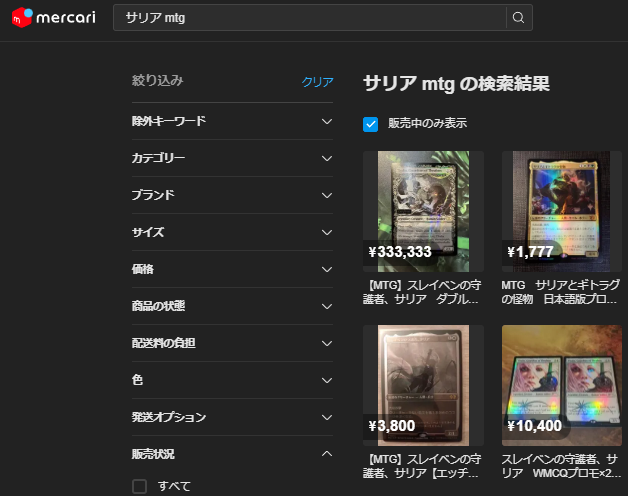Image resolution: width=628 pixels, height=496 pixels.
Task: Click the title サリア WMCQプロモ×2…
Action: pyautogui.click(x=561, y=466)
